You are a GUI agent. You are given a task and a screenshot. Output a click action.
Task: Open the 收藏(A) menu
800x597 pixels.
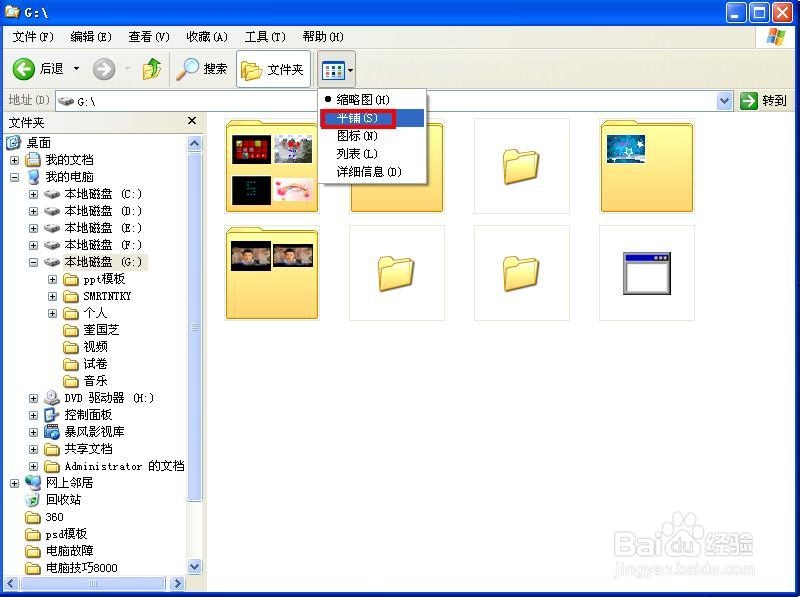[x=207, y=37]
